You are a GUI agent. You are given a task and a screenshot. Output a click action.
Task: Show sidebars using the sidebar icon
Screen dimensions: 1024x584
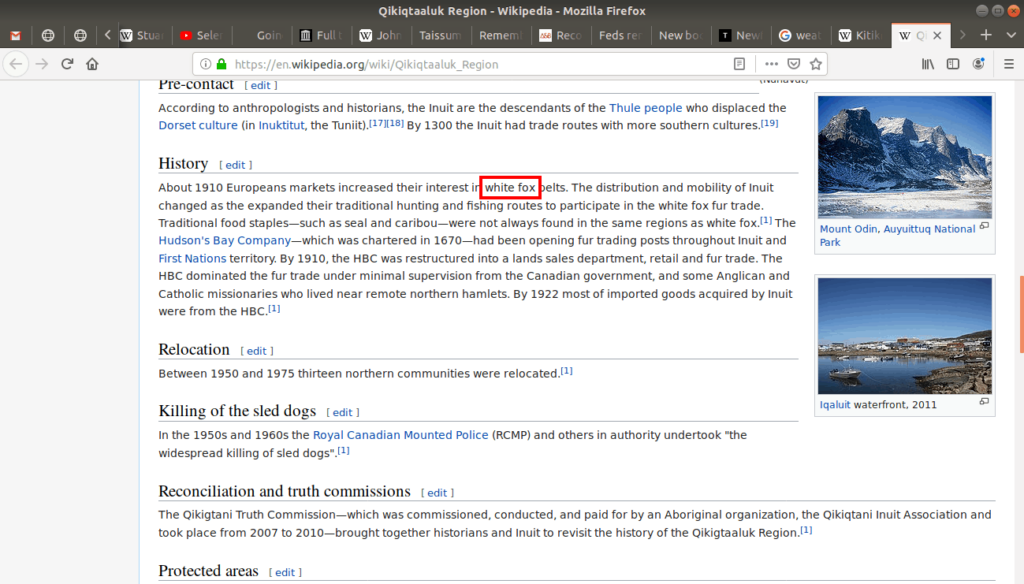click(953, 64)
